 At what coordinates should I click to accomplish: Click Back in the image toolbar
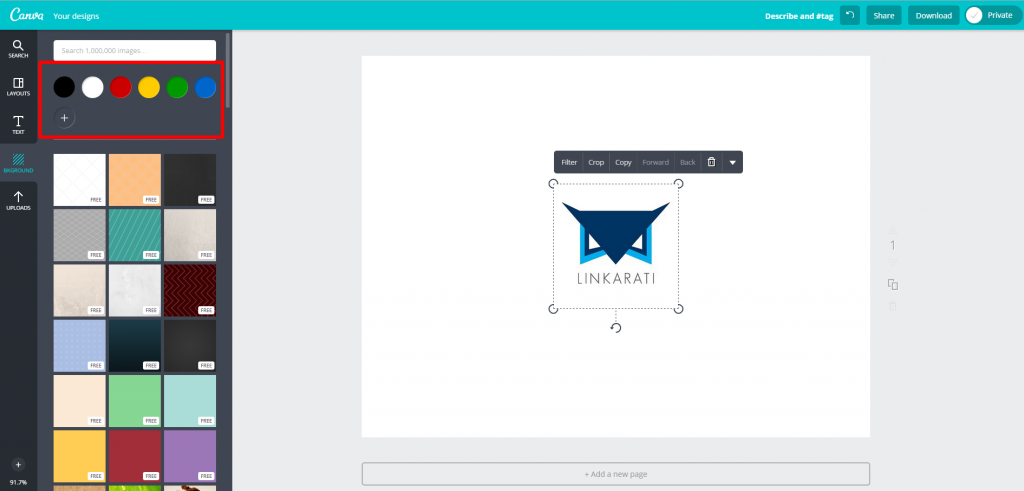(688, 163)
